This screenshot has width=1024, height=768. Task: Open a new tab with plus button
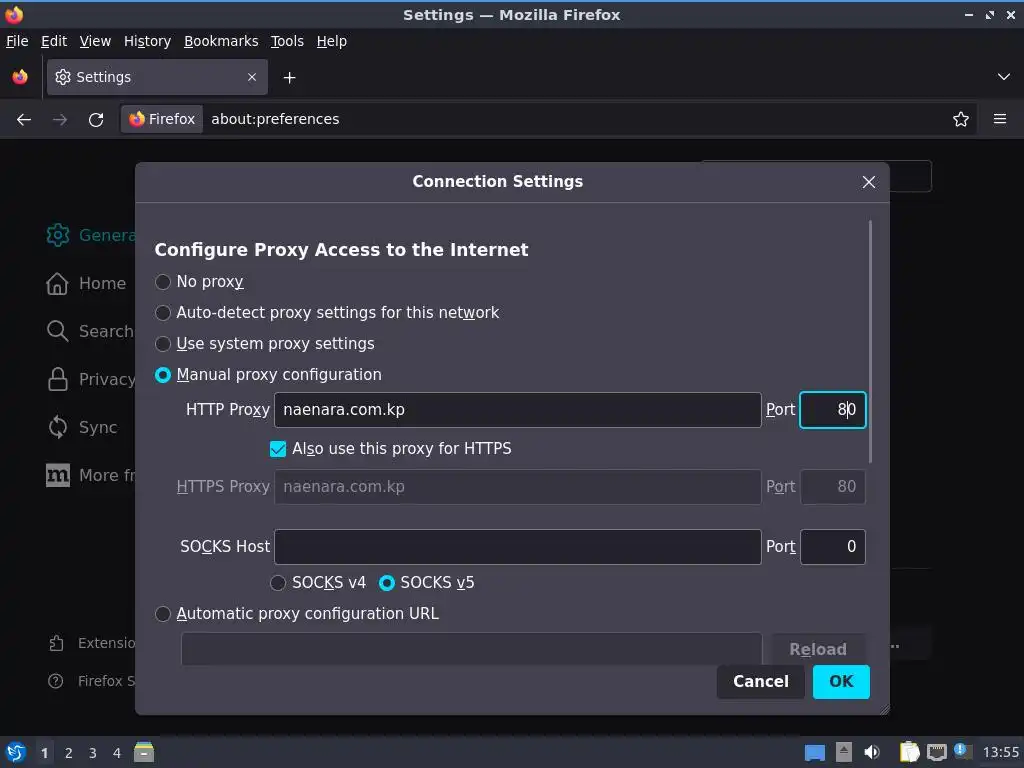(289, 78)
